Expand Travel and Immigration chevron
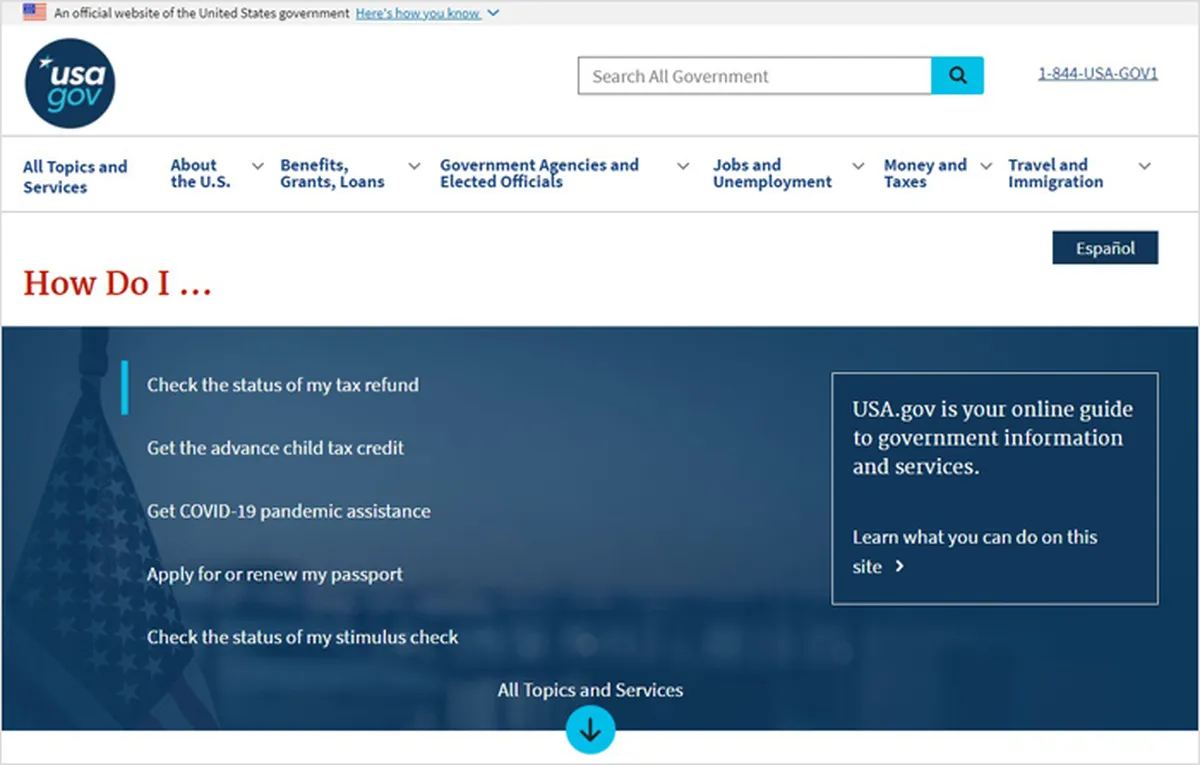 (x=1145, y=166)
